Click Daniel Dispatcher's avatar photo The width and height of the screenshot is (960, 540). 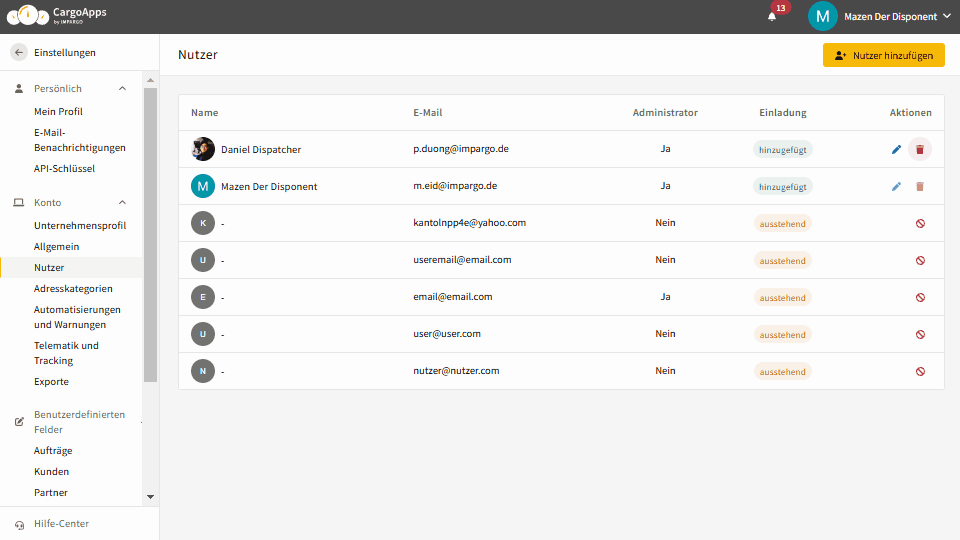pyautogui.click(x=203, y=149)
